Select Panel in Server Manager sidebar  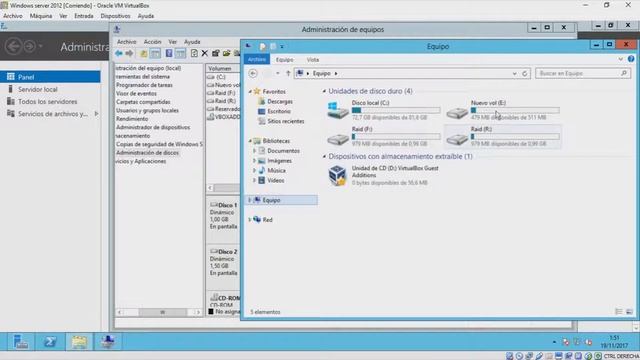coord(50,77)
